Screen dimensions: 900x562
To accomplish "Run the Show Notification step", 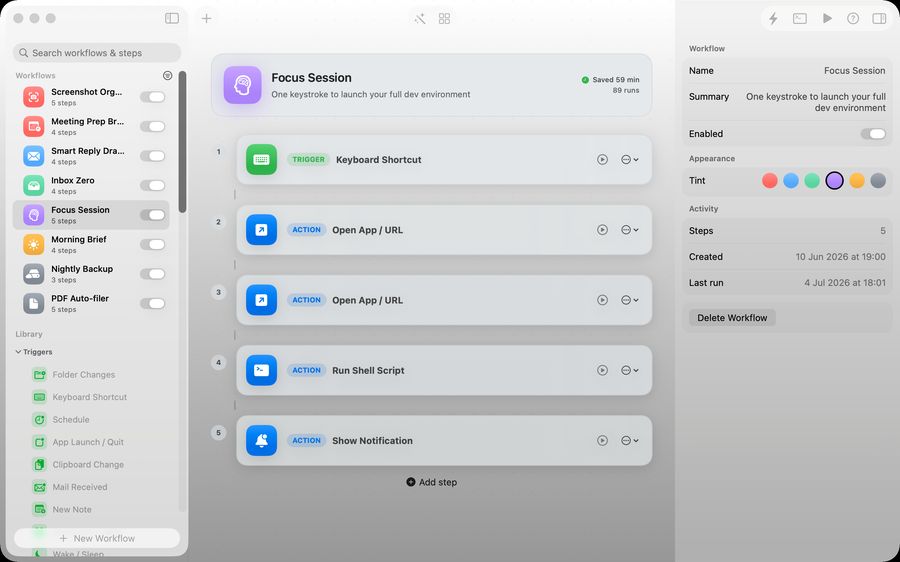I will click(602, 440).
